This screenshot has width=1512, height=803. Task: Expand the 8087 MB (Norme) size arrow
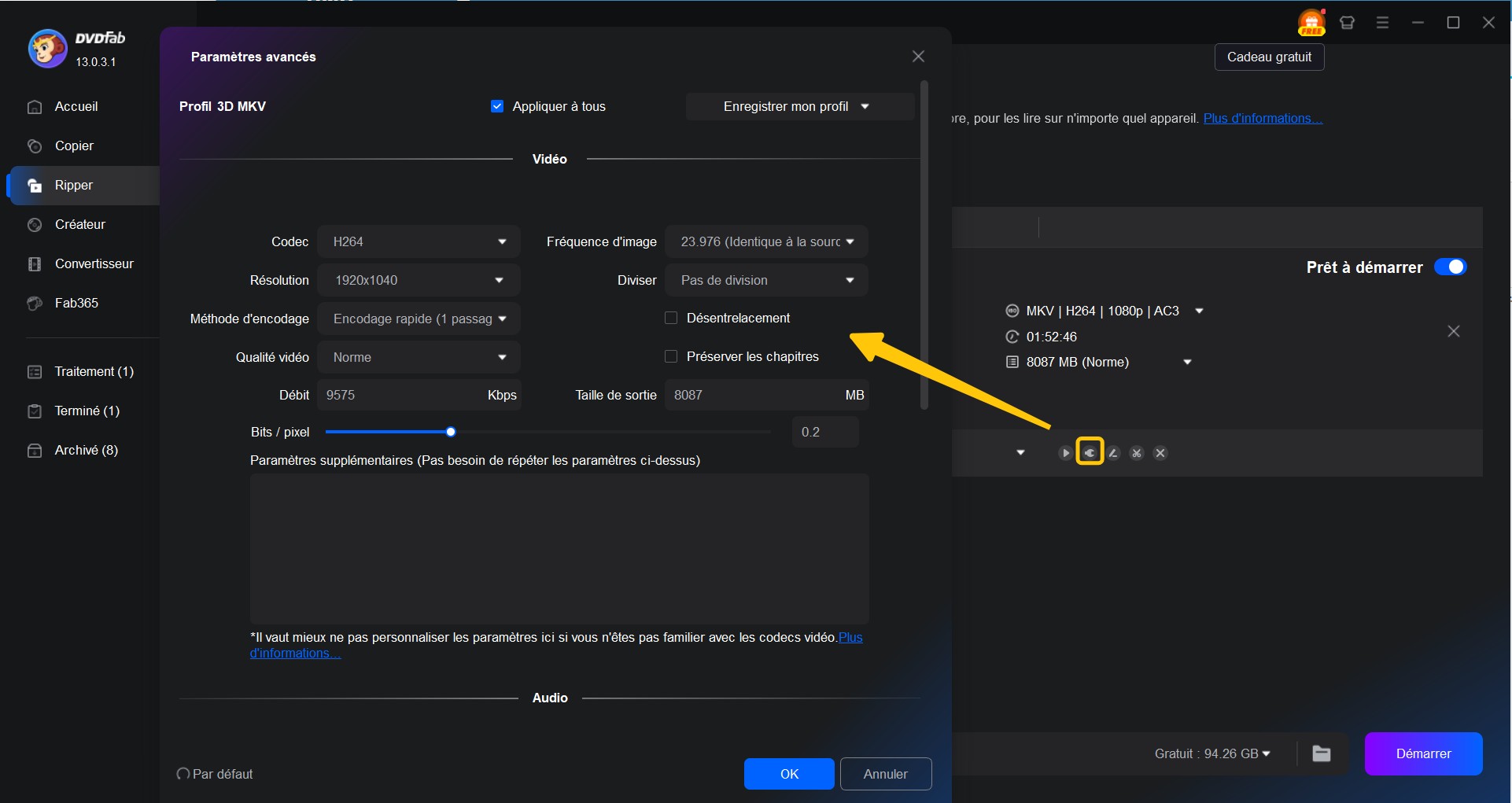(1187, 363)
